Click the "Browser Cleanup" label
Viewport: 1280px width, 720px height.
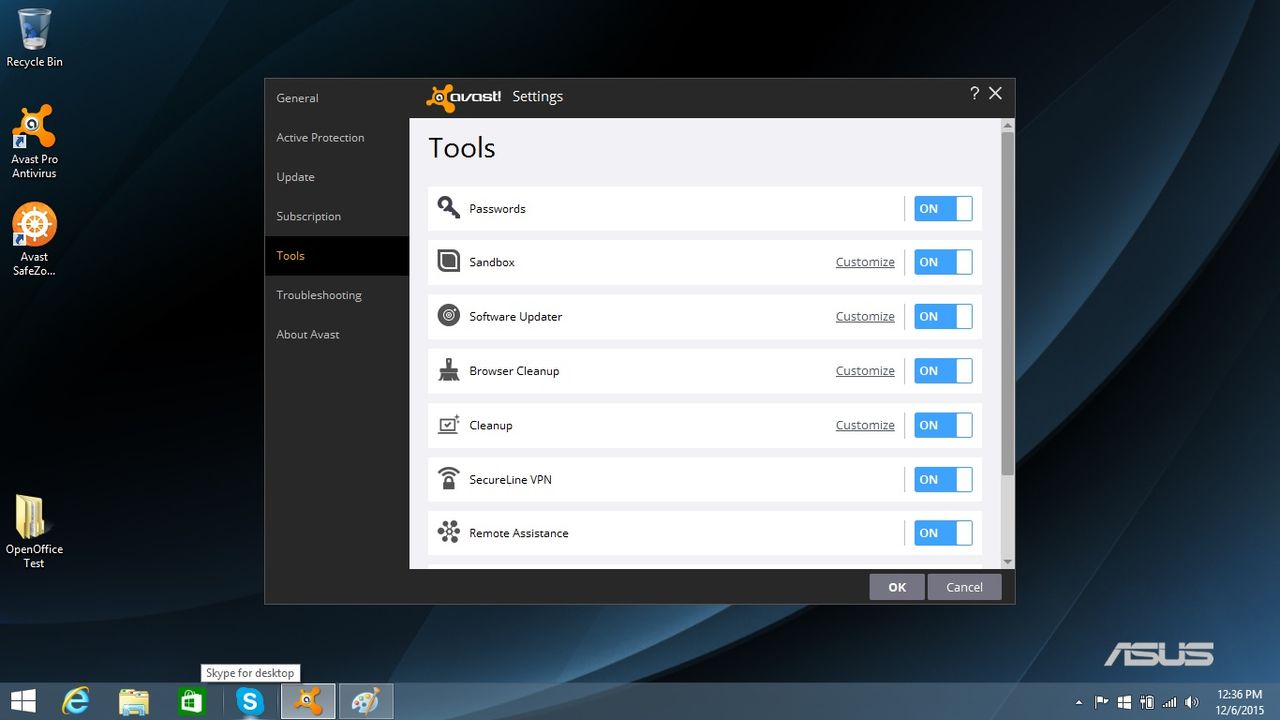tap(514, 371)
